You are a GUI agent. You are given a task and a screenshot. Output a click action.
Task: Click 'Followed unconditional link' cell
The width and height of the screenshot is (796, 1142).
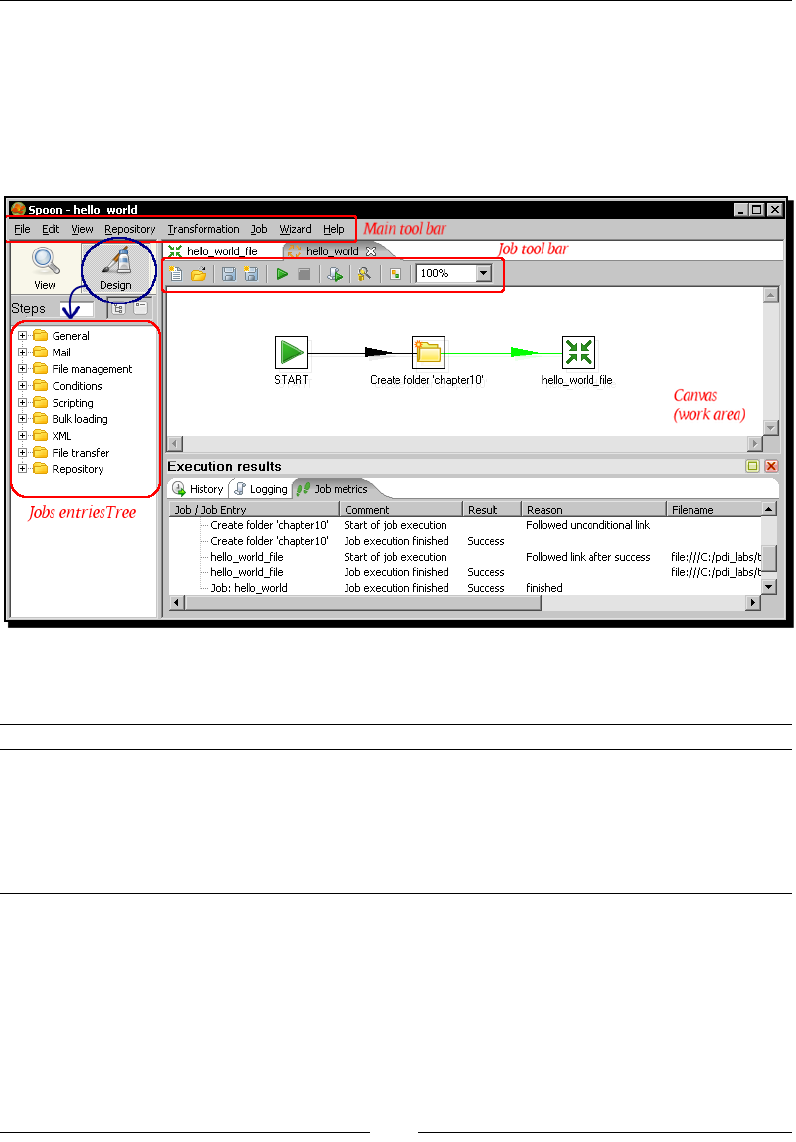click(588, 525)
